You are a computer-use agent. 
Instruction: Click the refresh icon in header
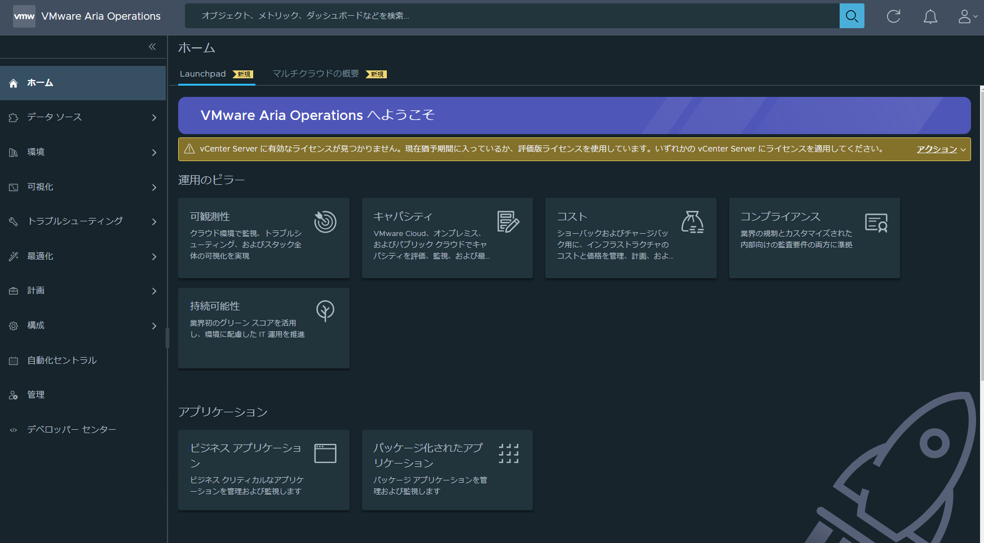pos(893,16)
